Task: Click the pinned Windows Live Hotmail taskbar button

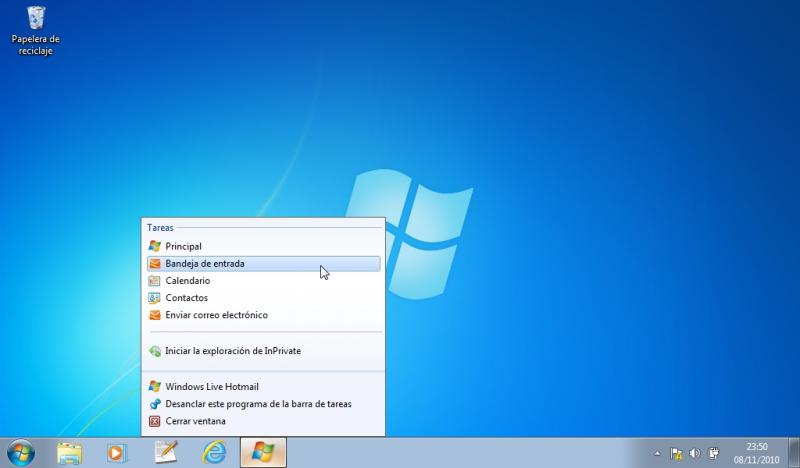Action: pos(263,453)
